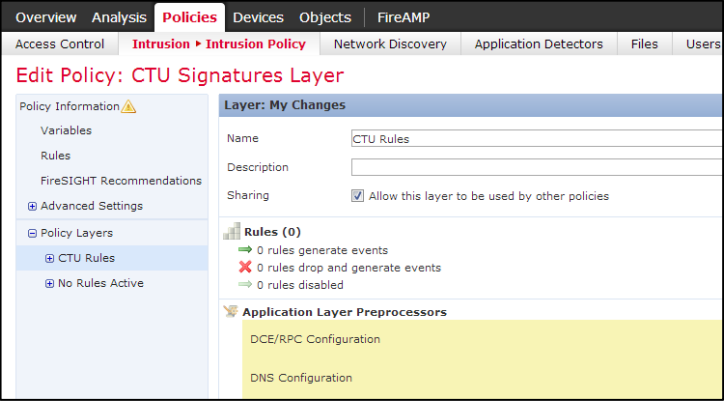Click the empty Description field
Image resolution: width=724 pixels, height=401 pixels.
[x=537, y=167]
